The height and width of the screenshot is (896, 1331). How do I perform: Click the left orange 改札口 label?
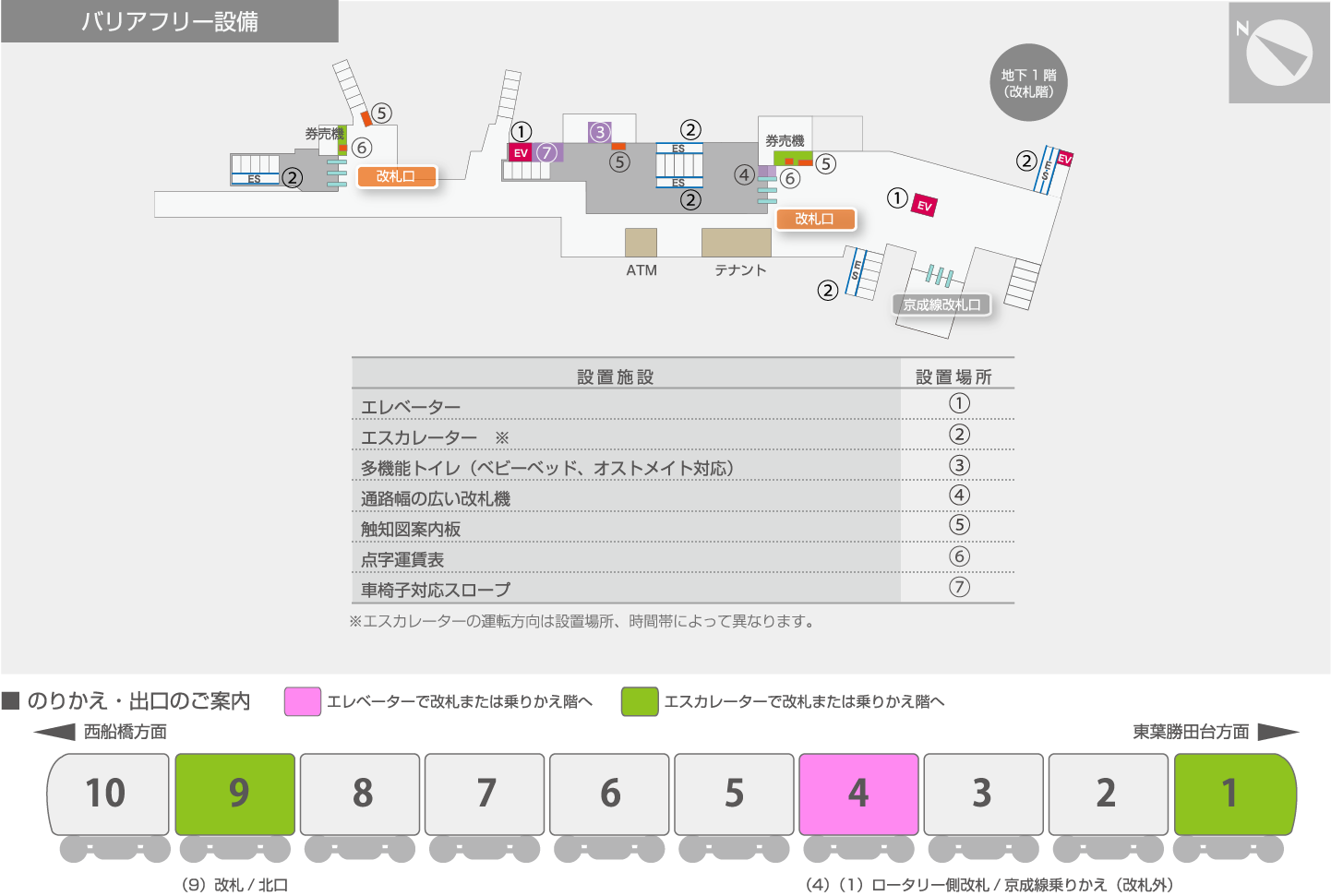pyautogui.click(x=396, y=176)
